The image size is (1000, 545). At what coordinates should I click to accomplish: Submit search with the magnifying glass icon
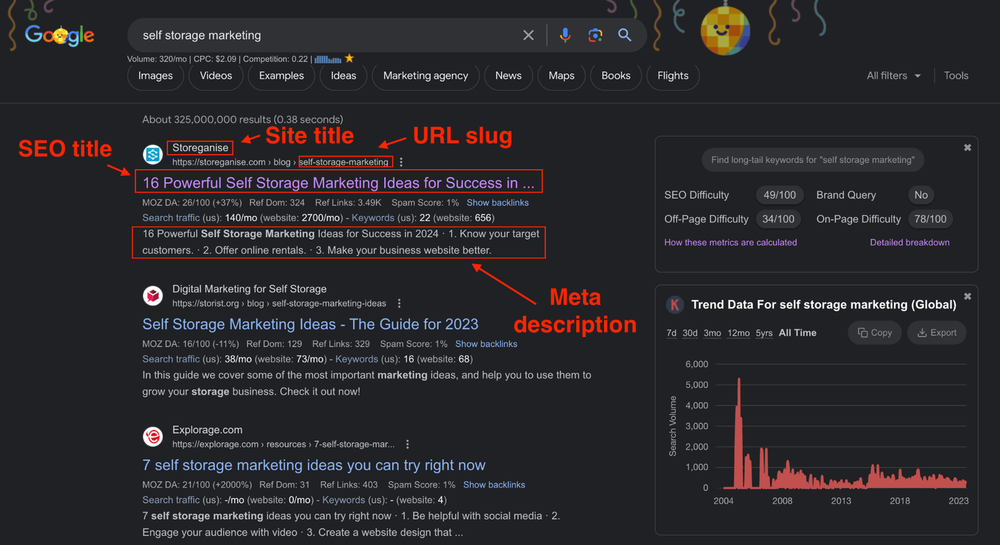point(624,35)
